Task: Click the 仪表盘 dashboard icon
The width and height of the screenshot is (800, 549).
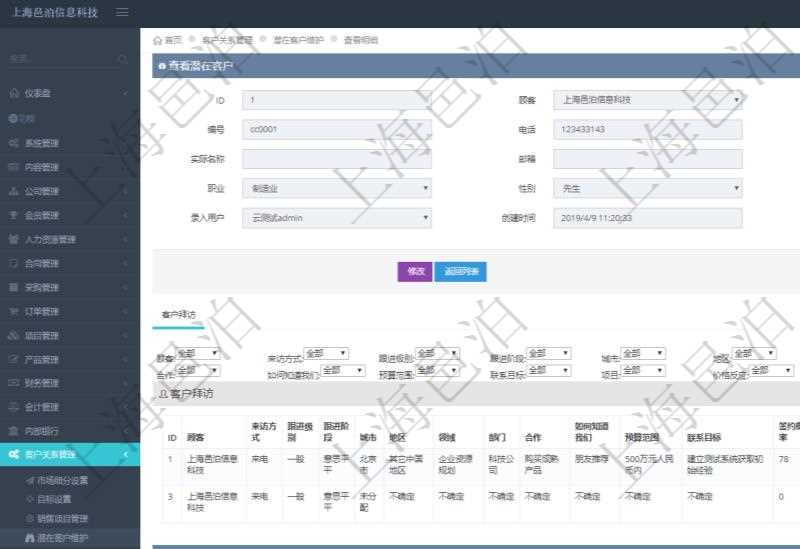Action: coord(14,93)
